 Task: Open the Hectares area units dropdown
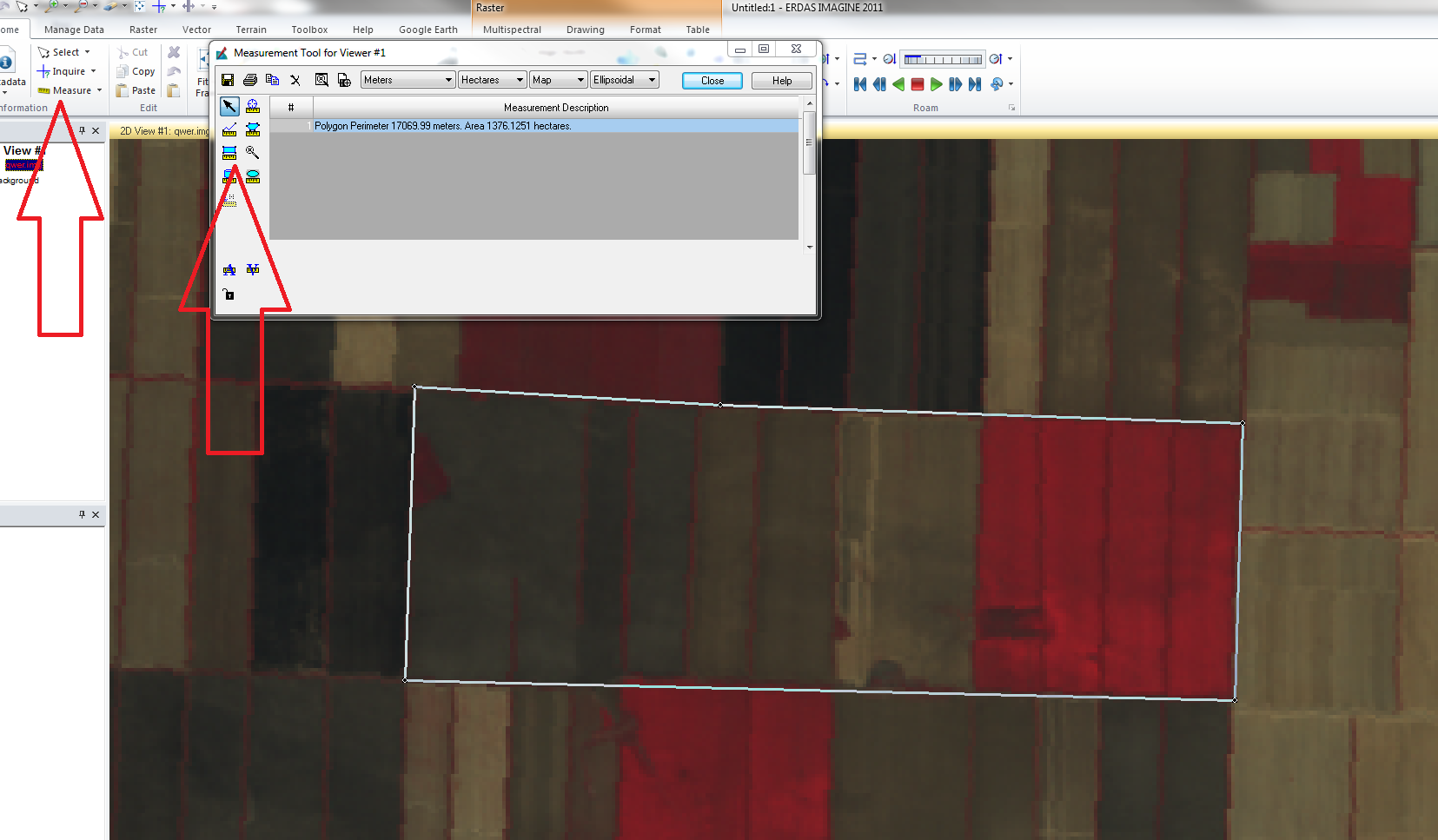pyautogui.click(x=492, y=80)
